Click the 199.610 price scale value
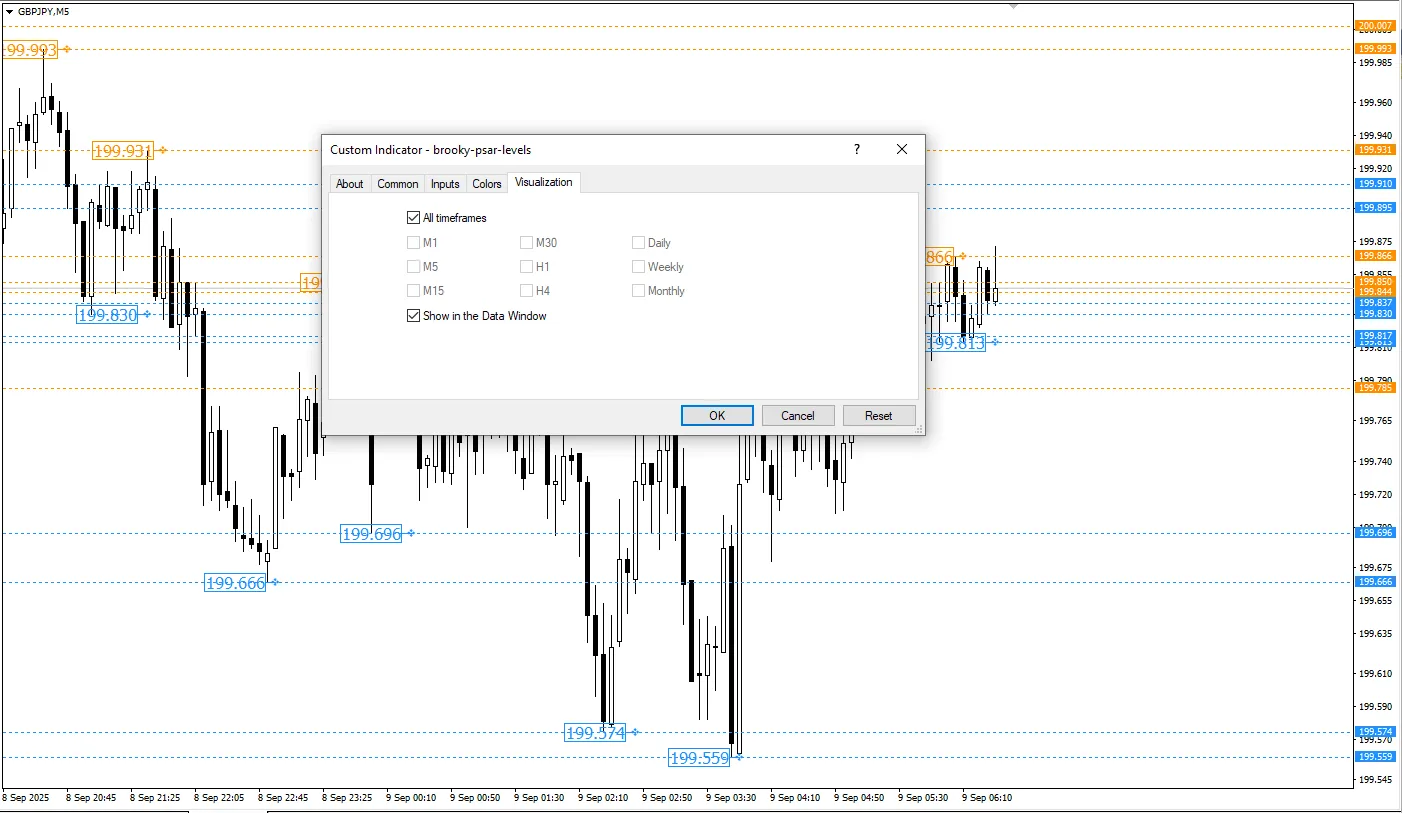 (x=1376, y=674)
